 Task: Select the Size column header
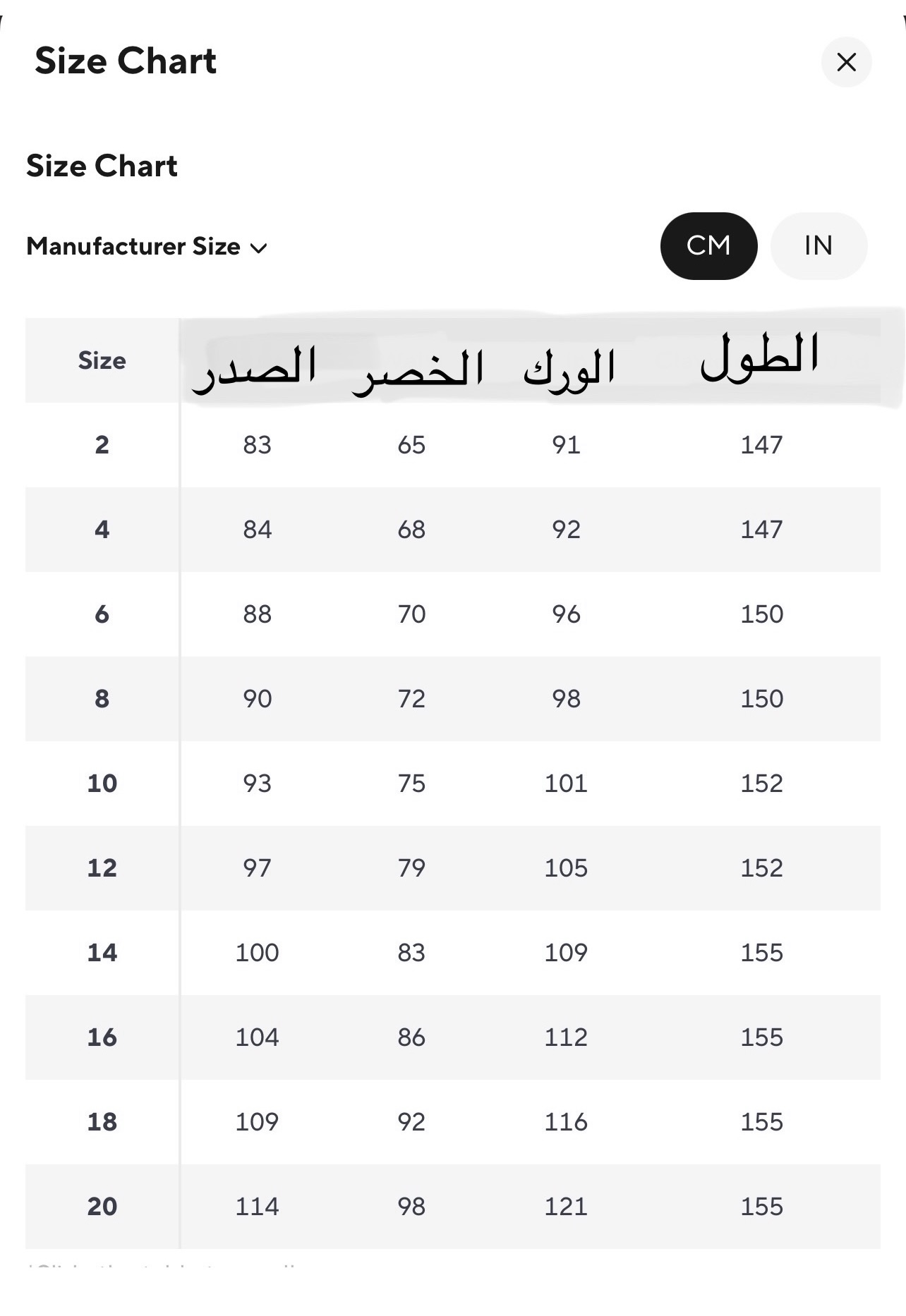102,360
